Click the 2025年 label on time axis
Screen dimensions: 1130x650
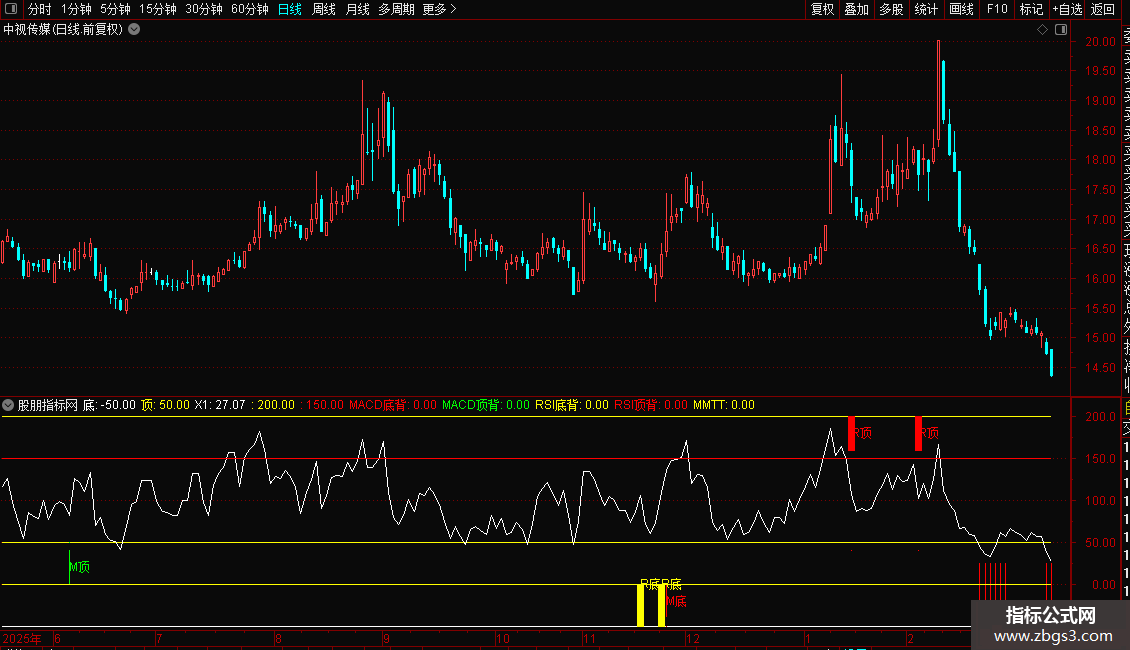22,639
